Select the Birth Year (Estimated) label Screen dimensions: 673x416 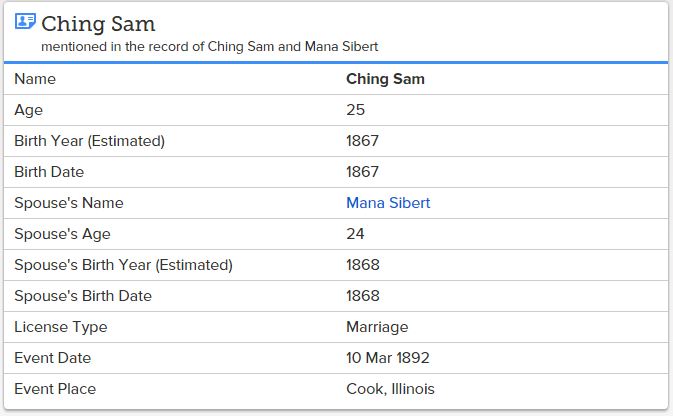89,141
